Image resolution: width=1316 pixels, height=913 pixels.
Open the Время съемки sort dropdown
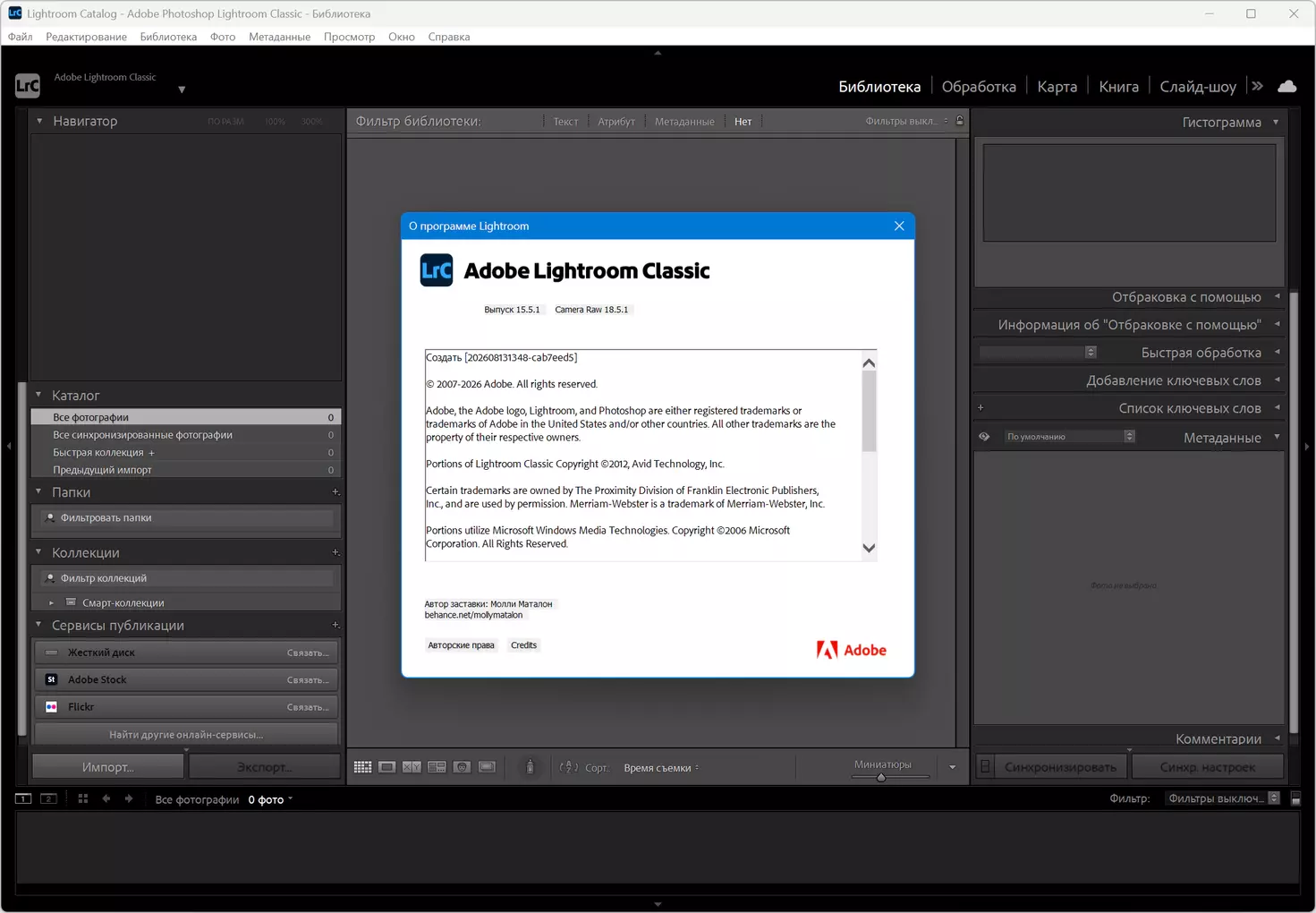[x=661, y=768]
